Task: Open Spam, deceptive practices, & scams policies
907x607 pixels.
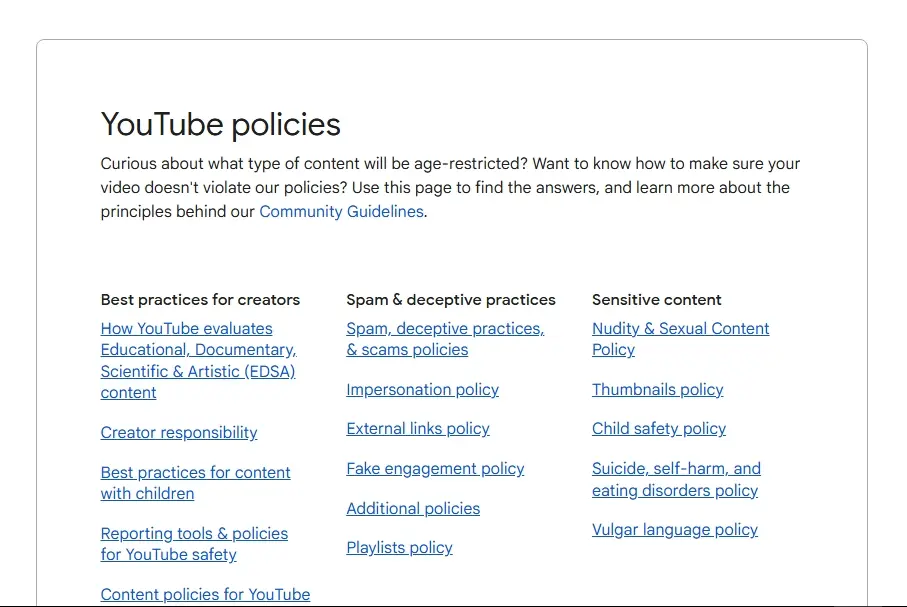Action: [x=445, y=339]
